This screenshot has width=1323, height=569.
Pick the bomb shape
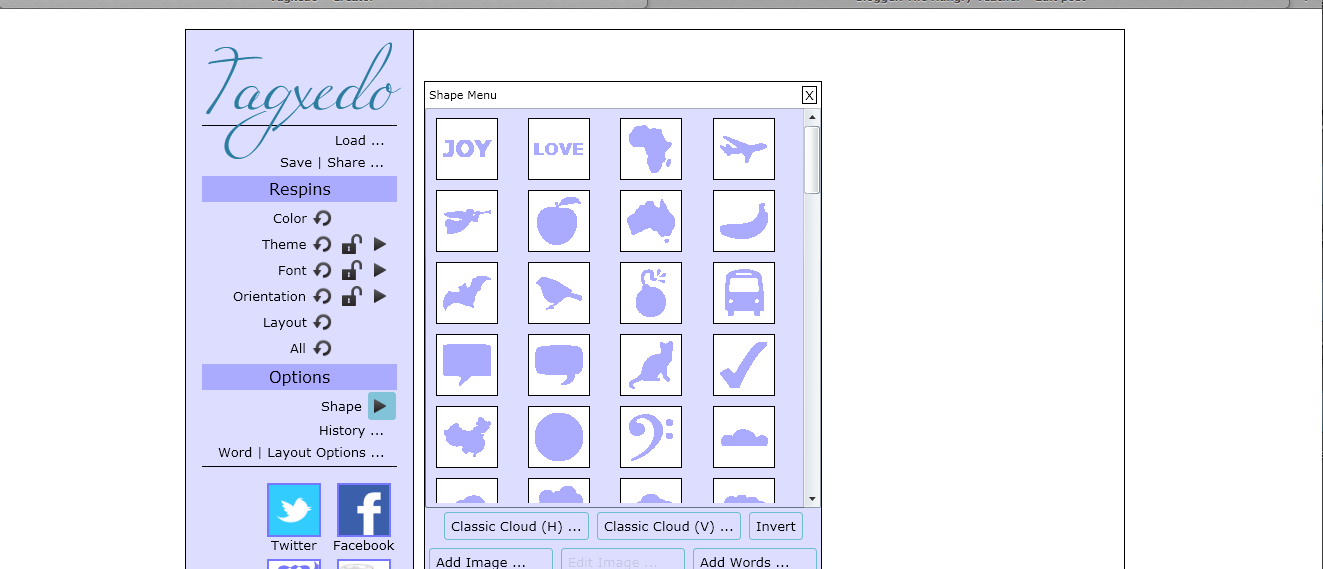(x=651, y=293)
